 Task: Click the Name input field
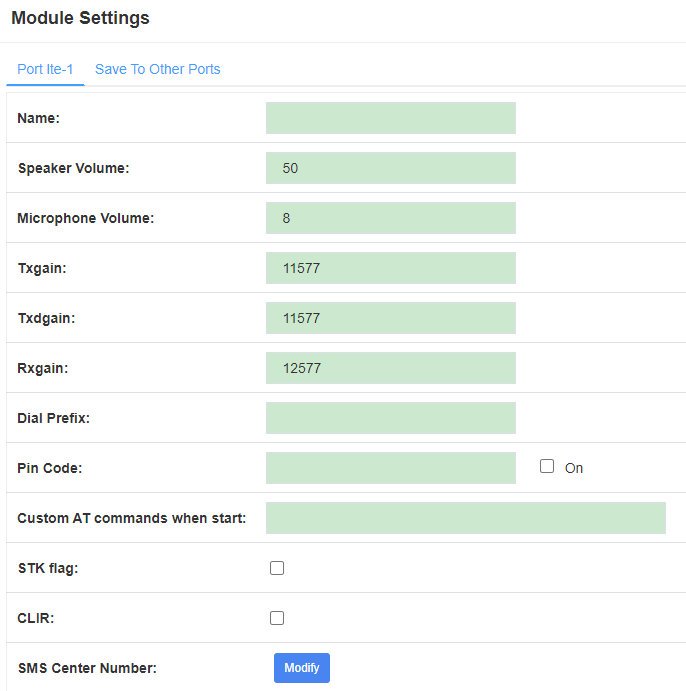391,118
